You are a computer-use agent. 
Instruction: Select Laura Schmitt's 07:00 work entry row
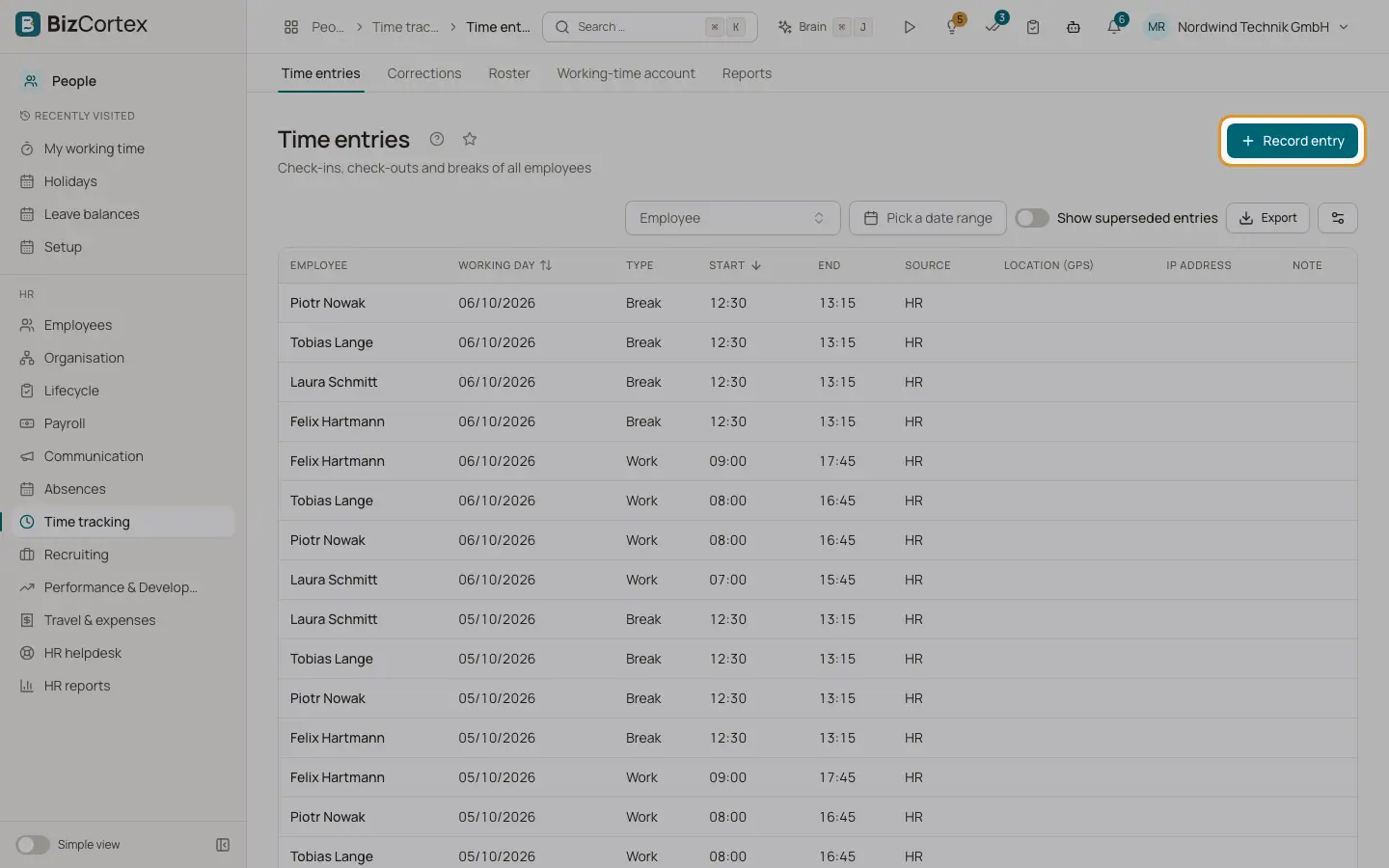pyautogui.click(x=817, y=580)
